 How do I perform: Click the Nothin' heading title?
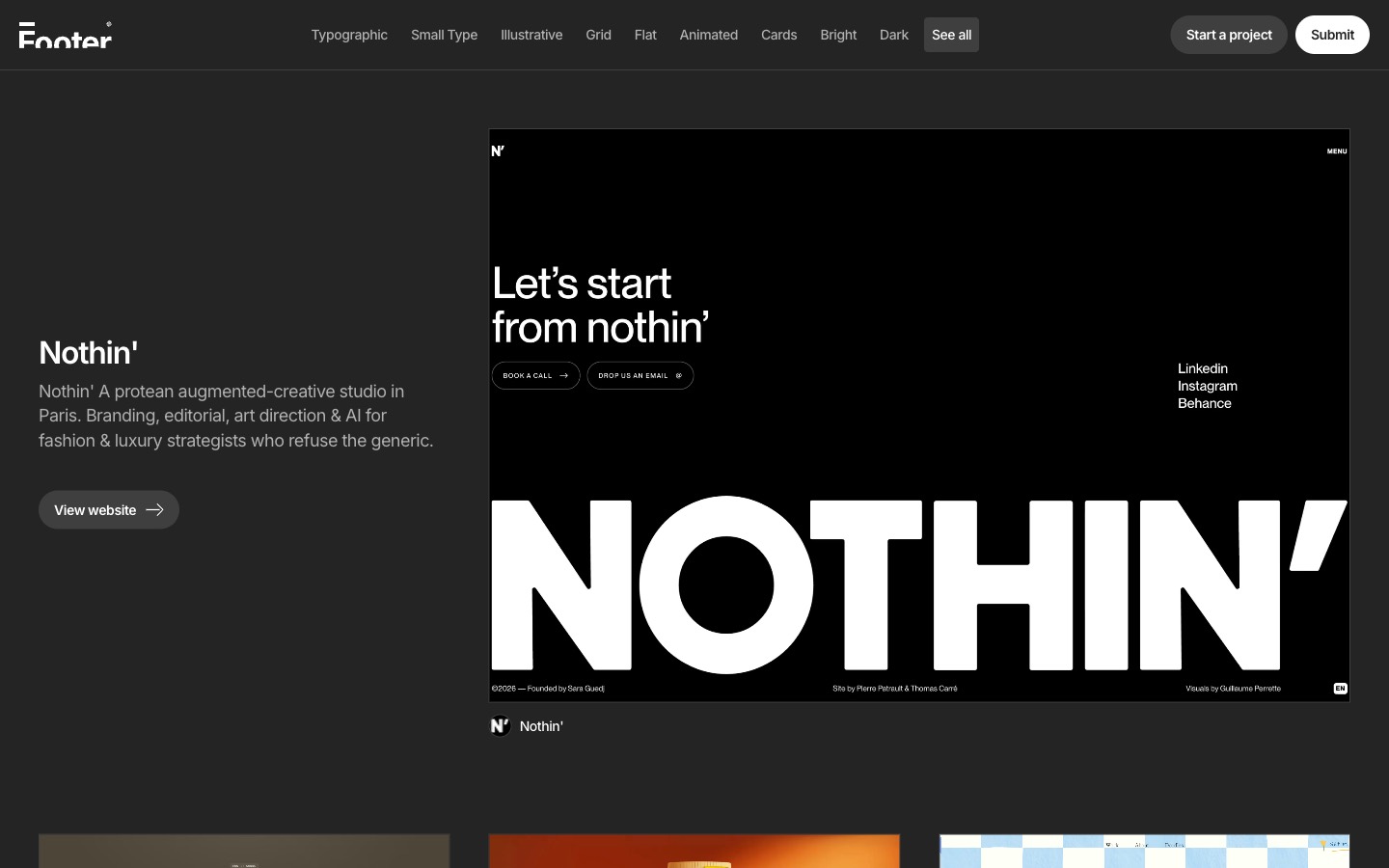[89, 353]
